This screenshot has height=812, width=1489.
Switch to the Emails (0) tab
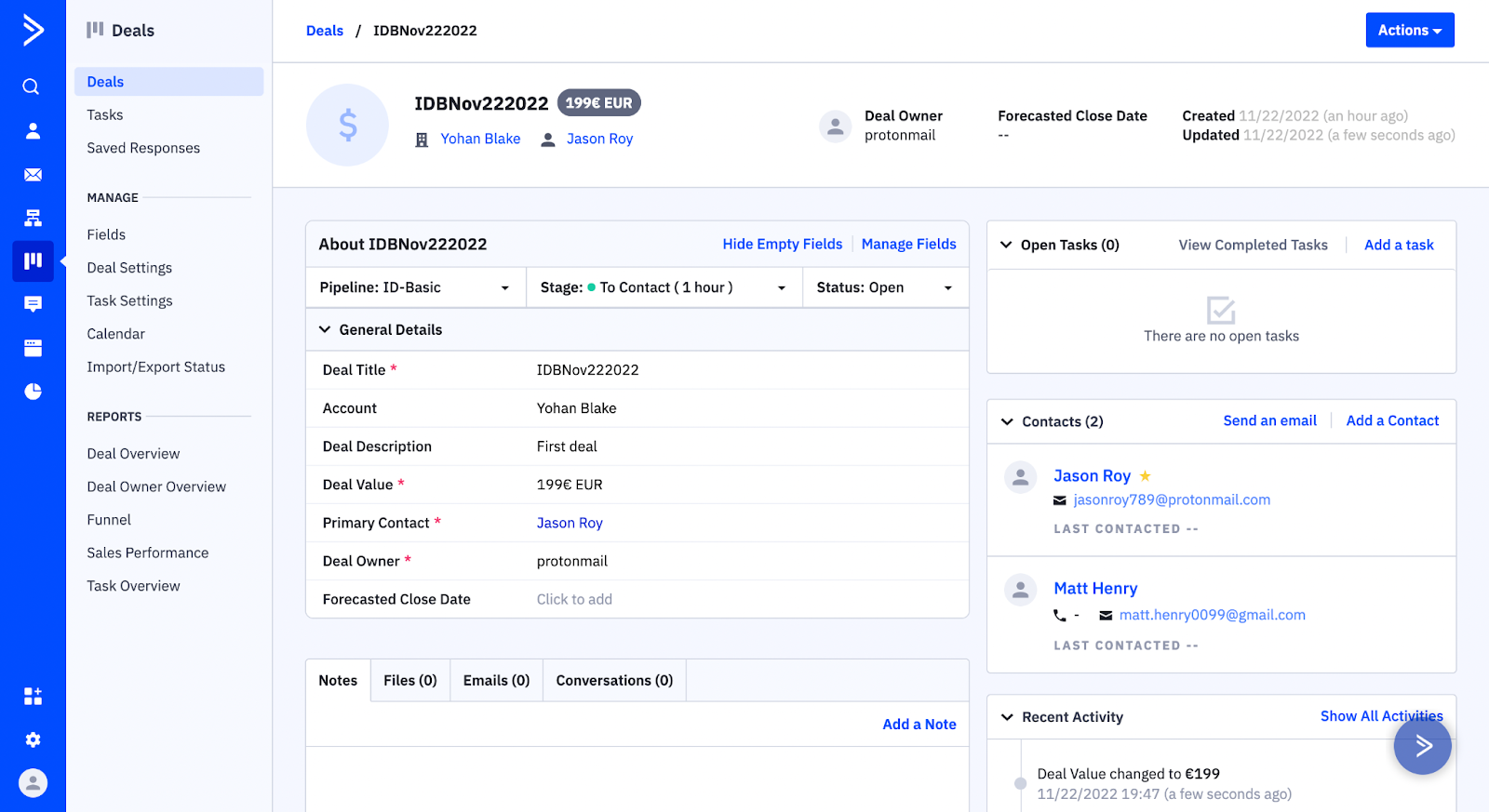pyautogui.click(x=496, y=681)
